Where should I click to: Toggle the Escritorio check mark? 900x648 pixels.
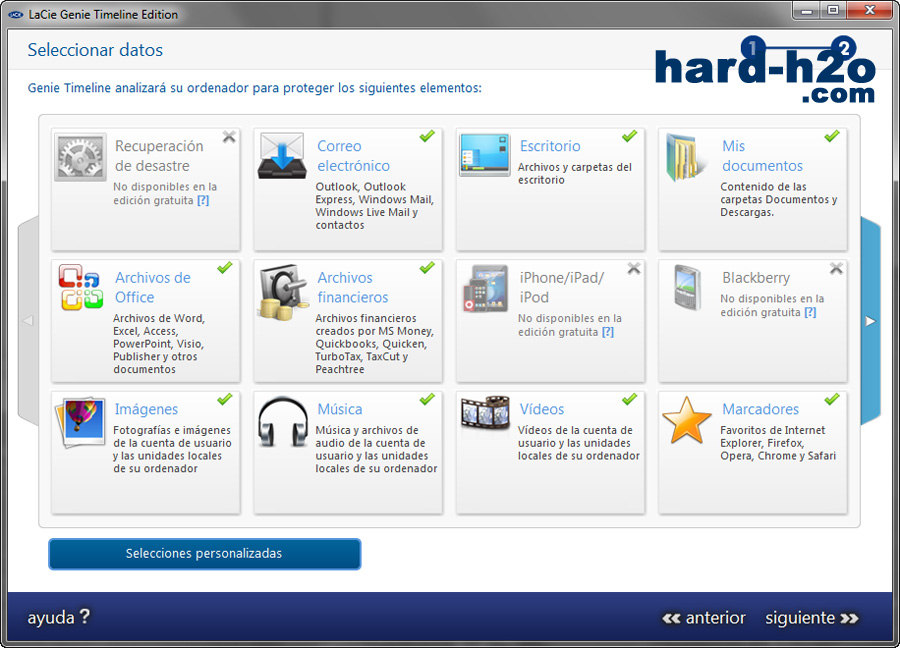point(630,136)
